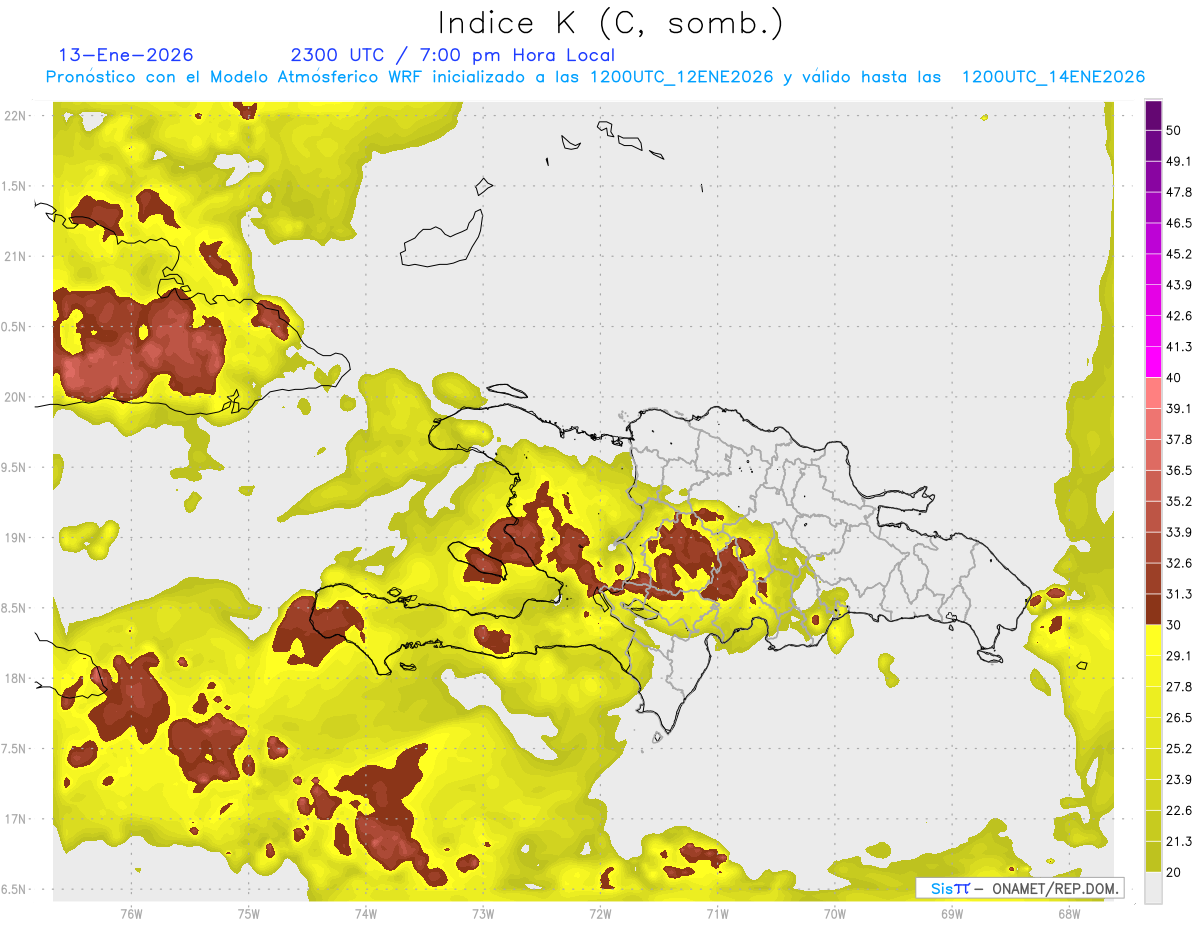
Task: Click the 'Indice K (C, somb.)' title
Action: click(x=610, y=24)
